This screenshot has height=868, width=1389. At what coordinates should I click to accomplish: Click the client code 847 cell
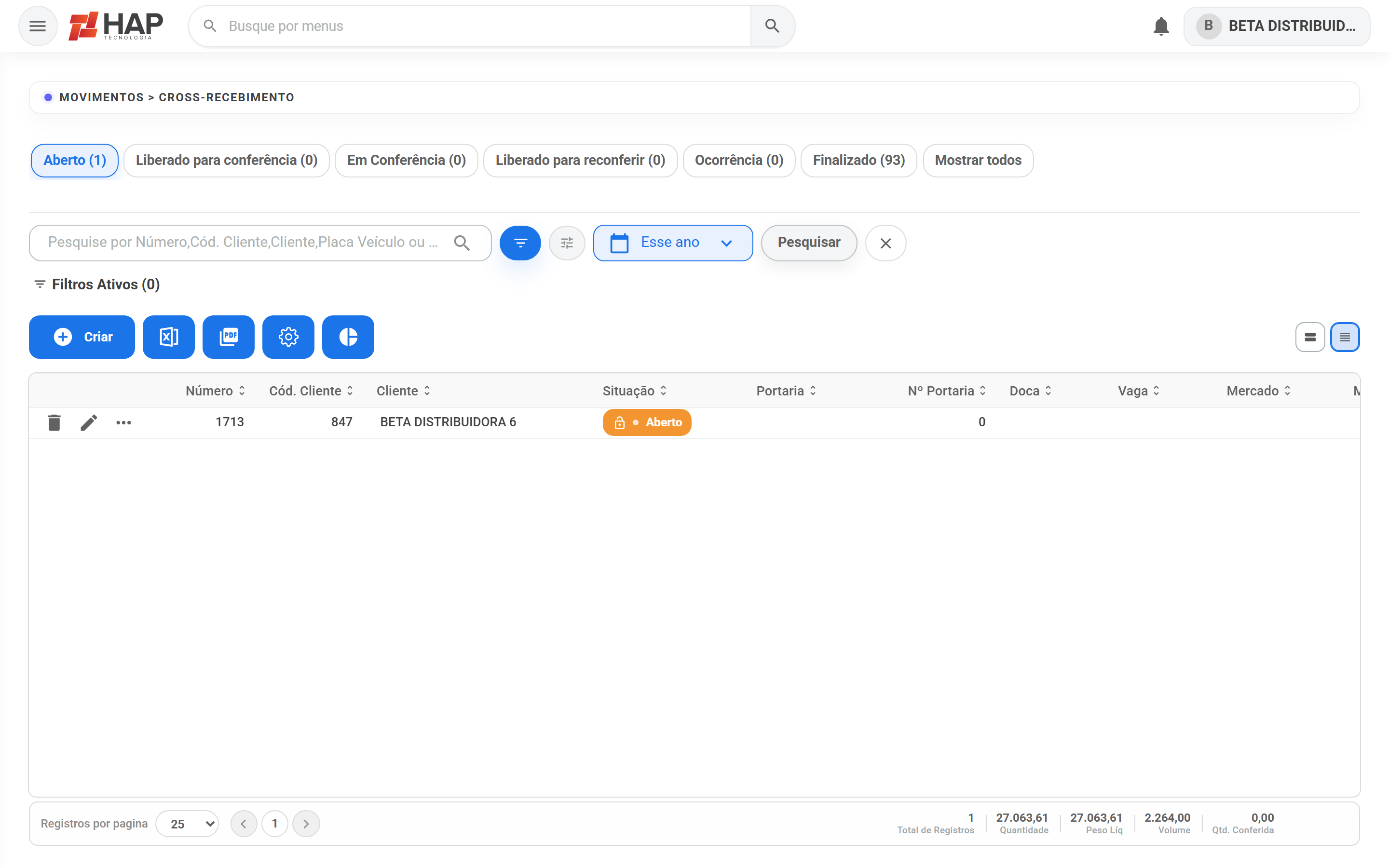tap(341, 422)
